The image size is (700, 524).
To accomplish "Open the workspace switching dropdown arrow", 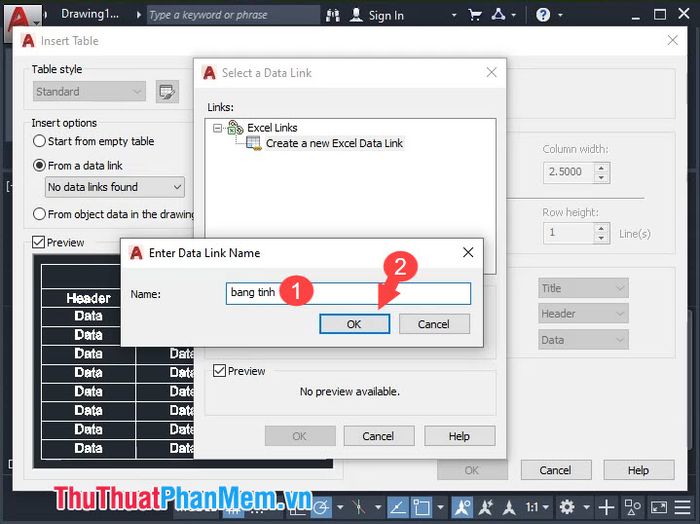I will click(x=587, y=507).
